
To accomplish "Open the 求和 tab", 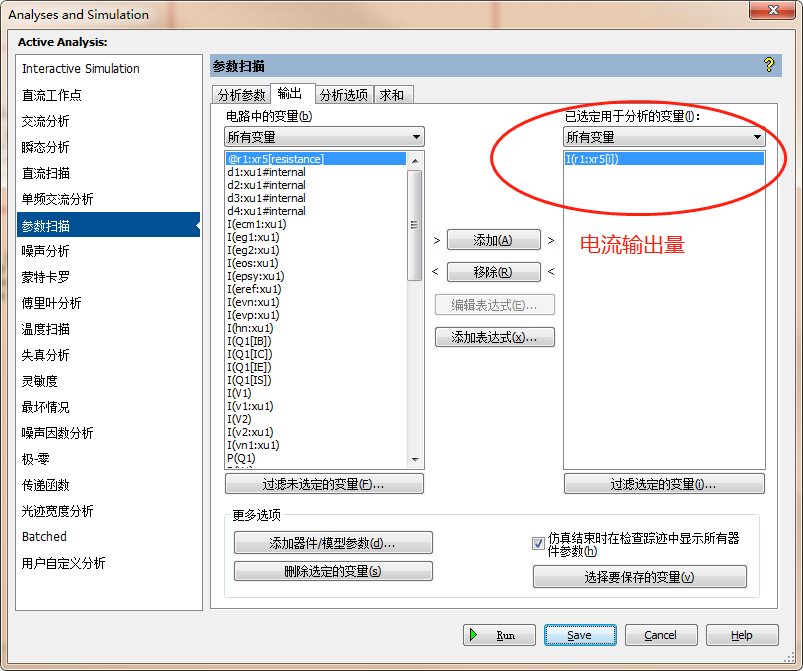I will [x=392, y=93].
